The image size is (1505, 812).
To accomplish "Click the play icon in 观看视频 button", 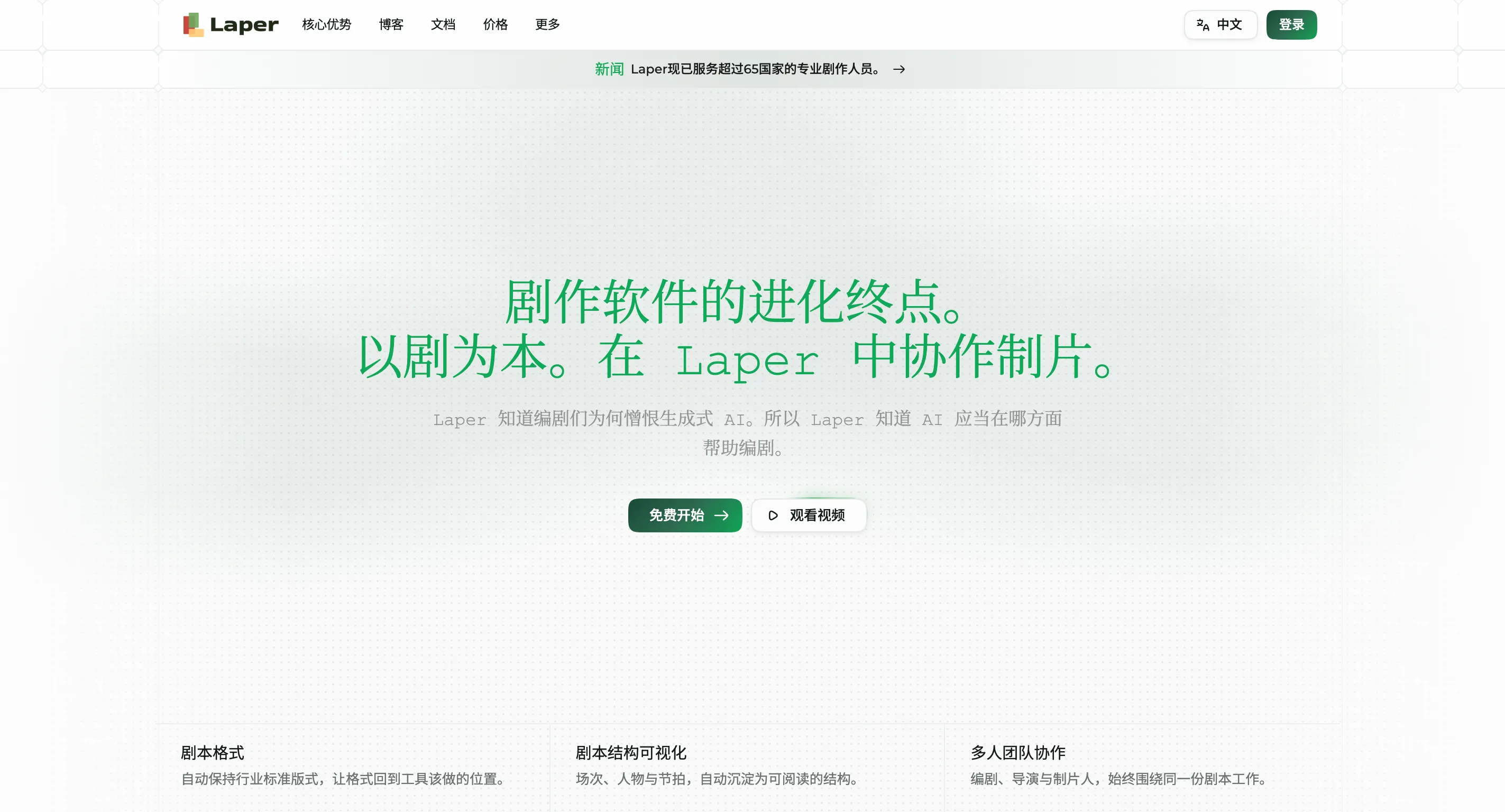I will pyautogui.click(x=773, y=515).
